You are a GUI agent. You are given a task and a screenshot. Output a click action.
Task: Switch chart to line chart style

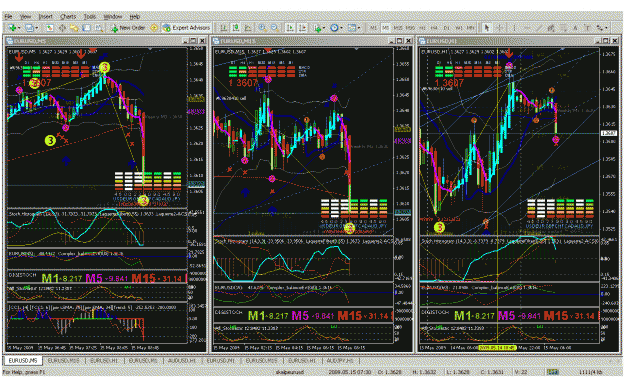coord(248,28)
